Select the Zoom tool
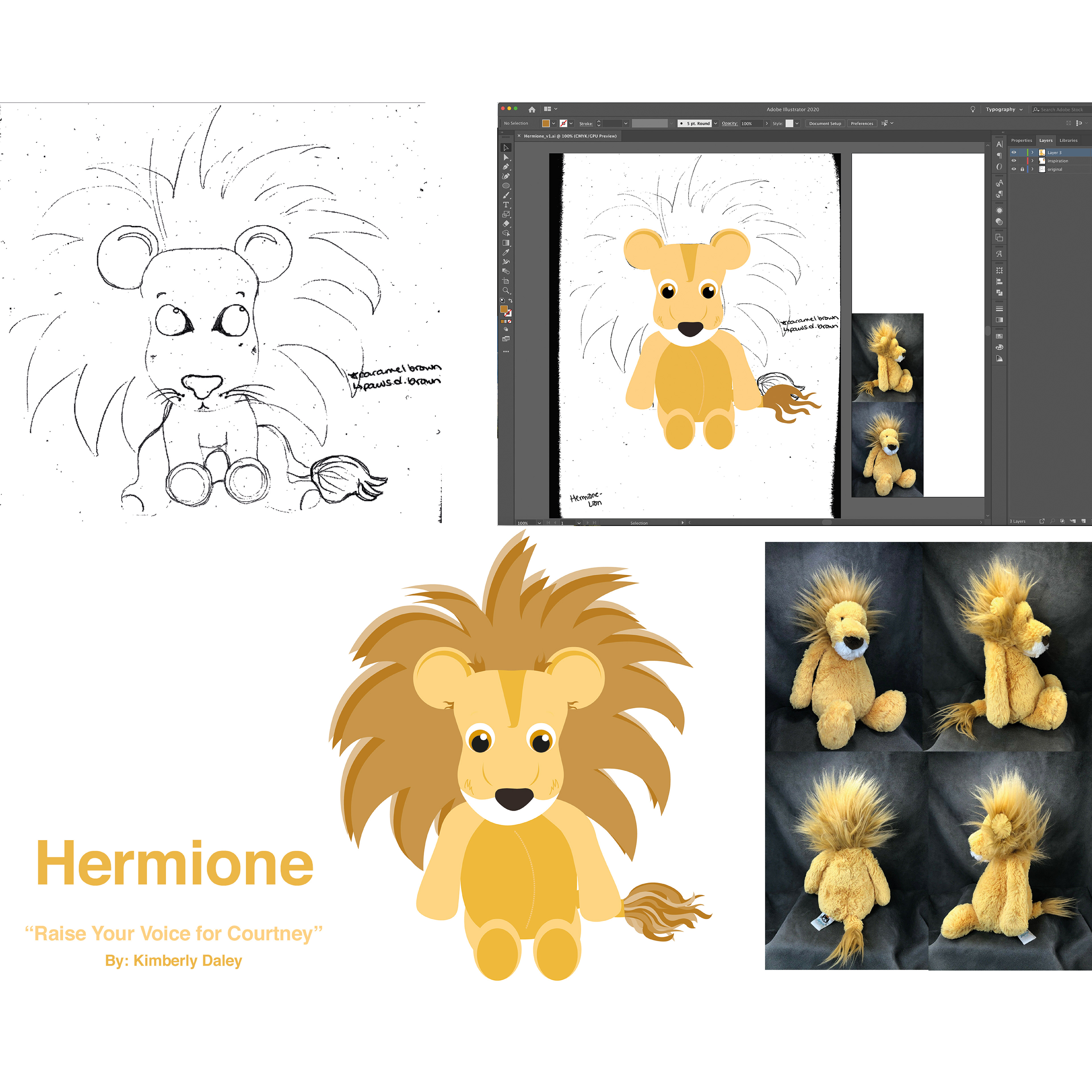Viewport: 1092px width, 1092px height. tap(506, 291)
